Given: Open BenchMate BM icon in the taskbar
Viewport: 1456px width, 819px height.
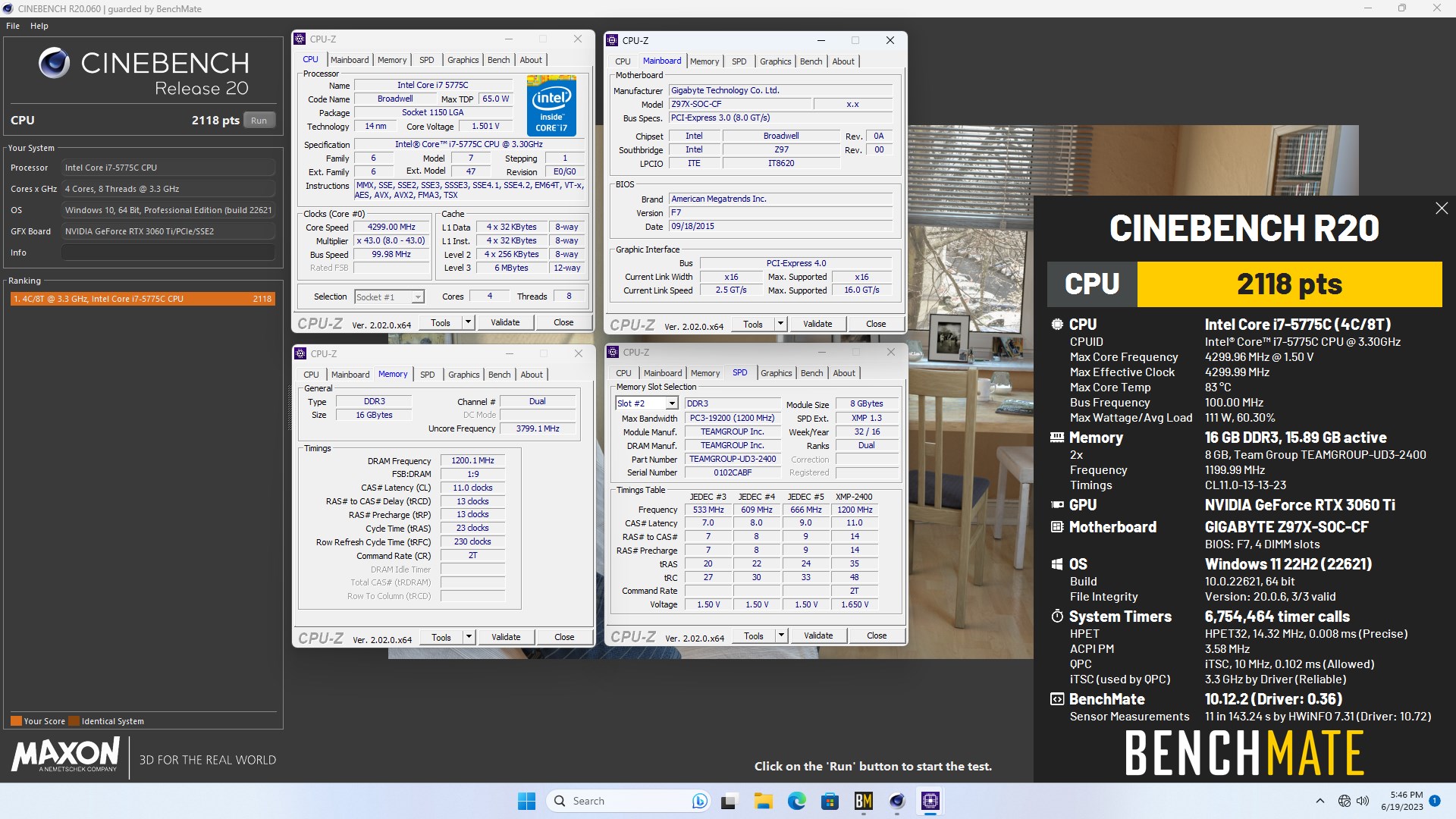Looking at the screenshot, I should point(863,801).
